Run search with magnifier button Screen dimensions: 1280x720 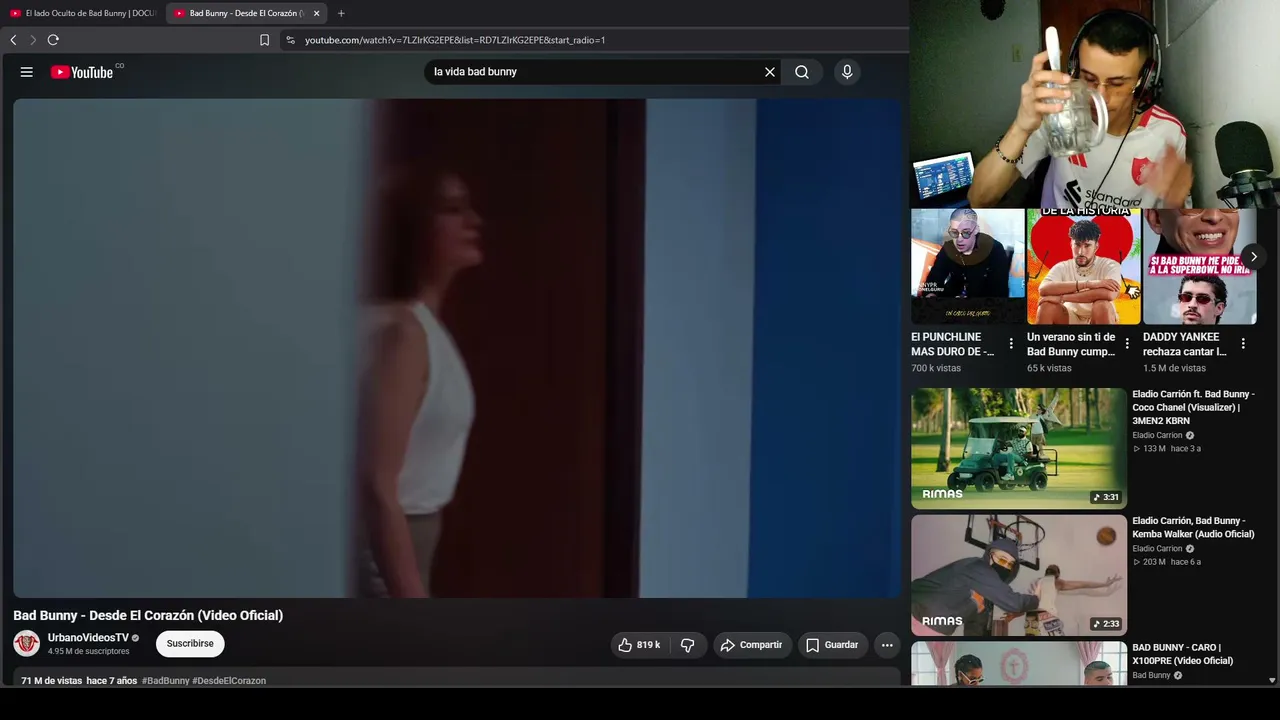coord(802,72)
